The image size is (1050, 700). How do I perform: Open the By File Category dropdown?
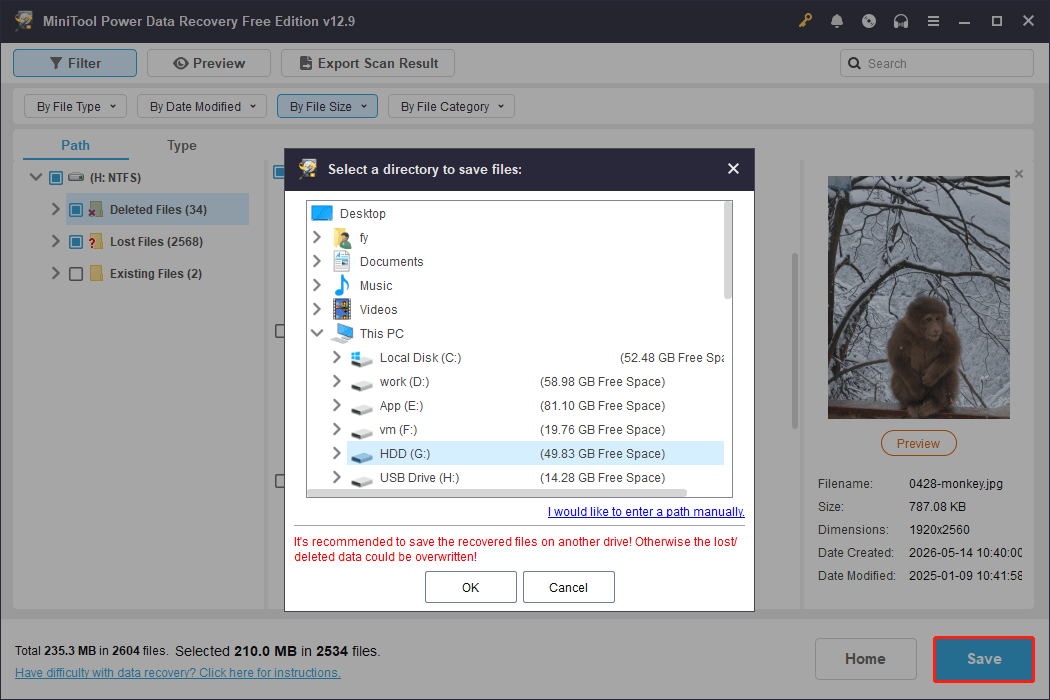(451, 107)
